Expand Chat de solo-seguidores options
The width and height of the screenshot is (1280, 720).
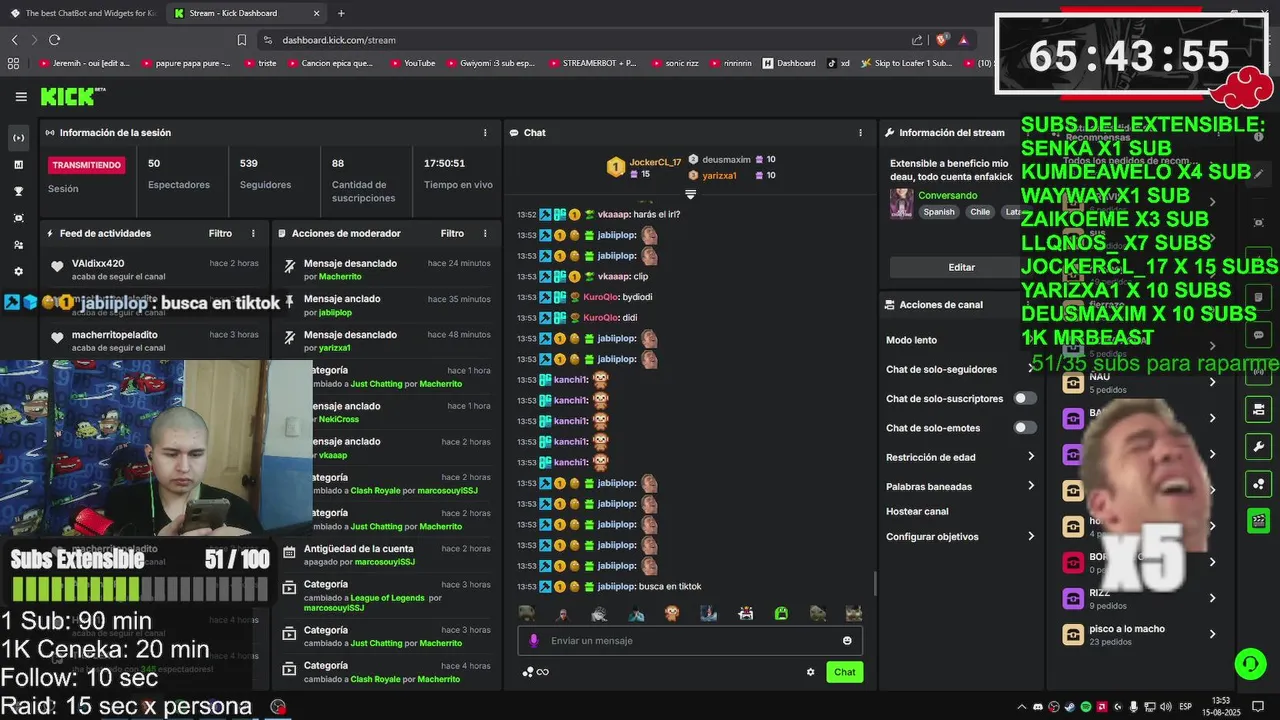(x=960, y=369)
